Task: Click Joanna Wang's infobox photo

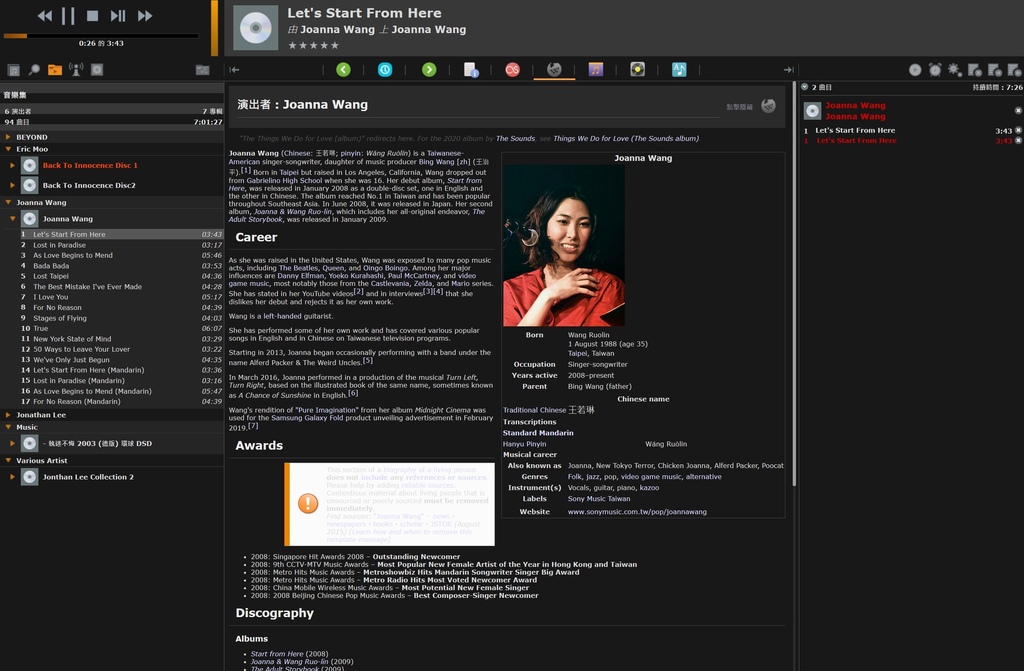Action: point(564,245)
